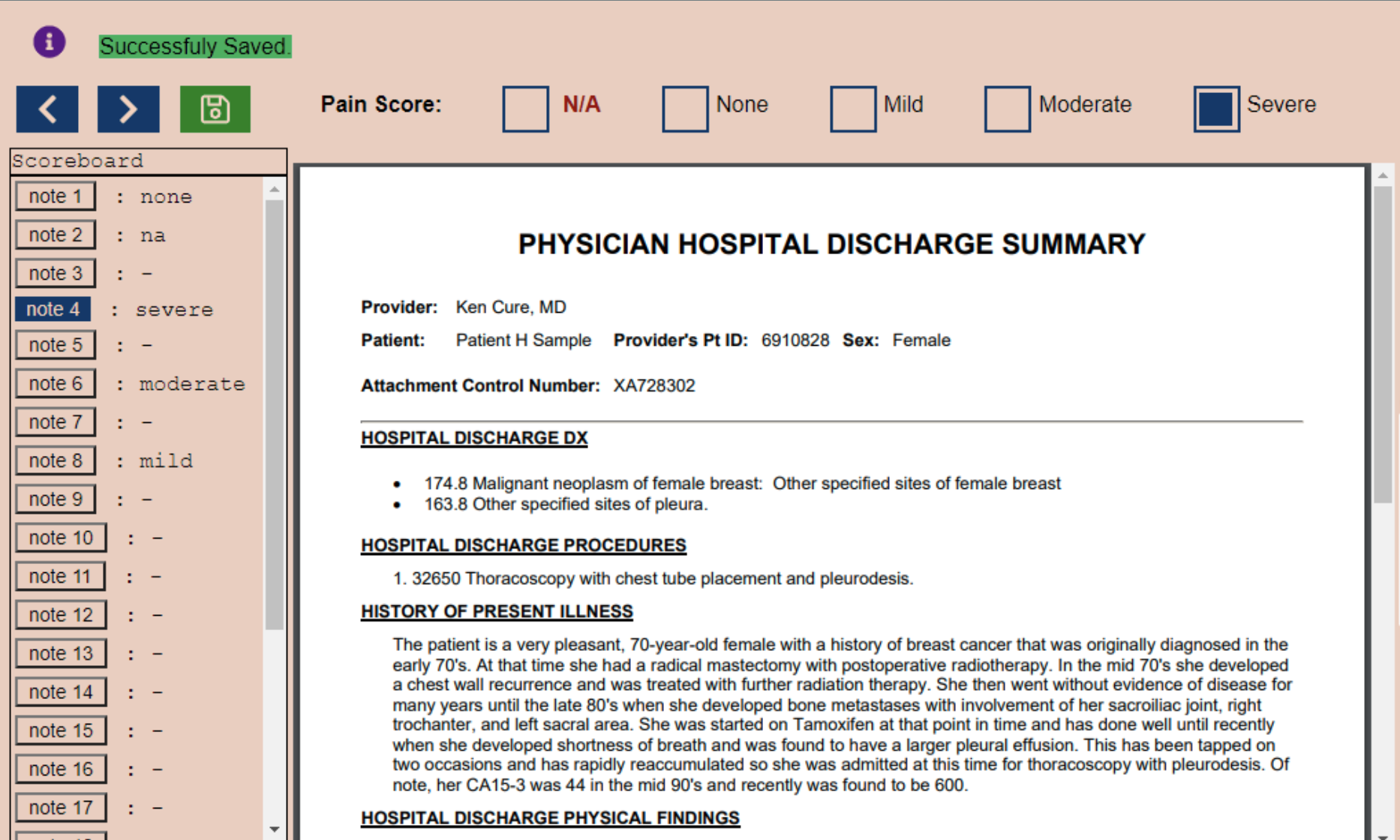
Task: Navigate to the previous note using the left arrow
Action: [x=47, y=109]
